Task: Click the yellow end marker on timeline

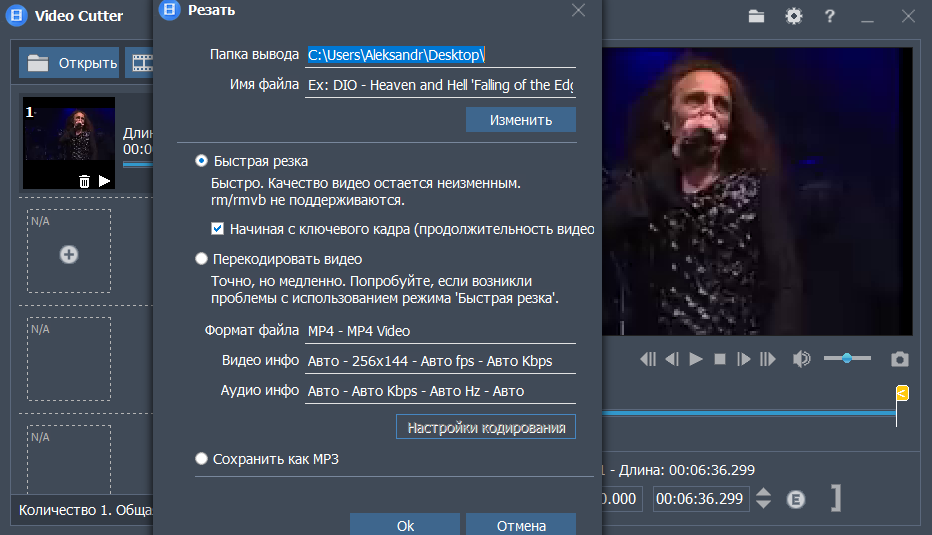Action: point(902,393)
